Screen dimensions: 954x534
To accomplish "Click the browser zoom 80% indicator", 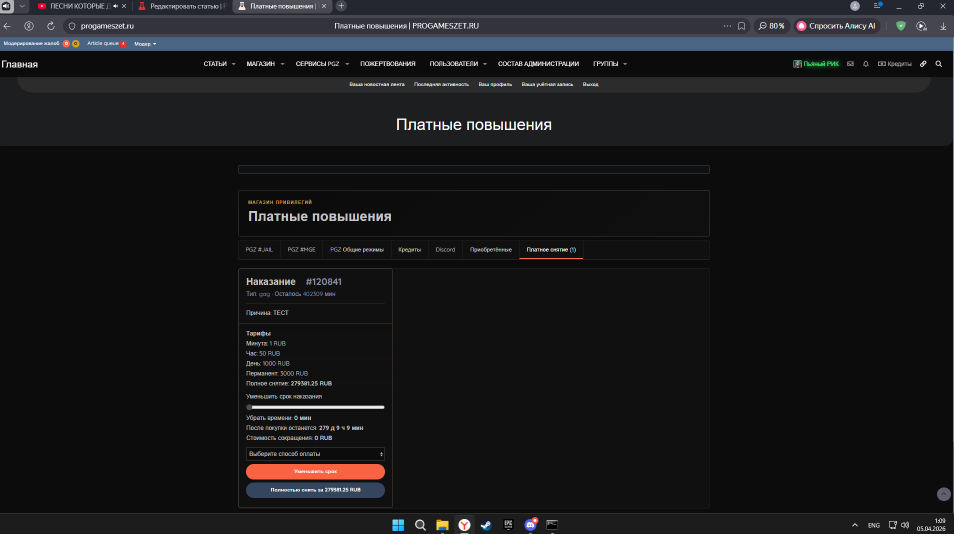I will (x=771, y=26).
